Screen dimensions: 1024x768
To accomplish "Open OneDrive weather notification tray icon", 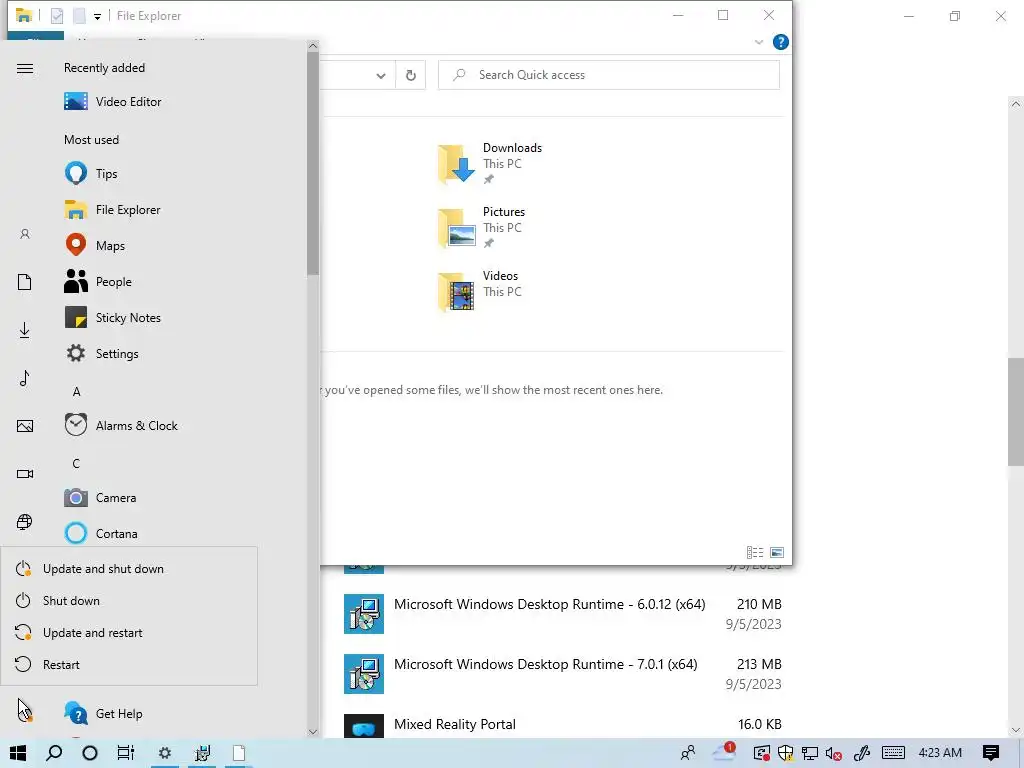I will click(724, 752).
